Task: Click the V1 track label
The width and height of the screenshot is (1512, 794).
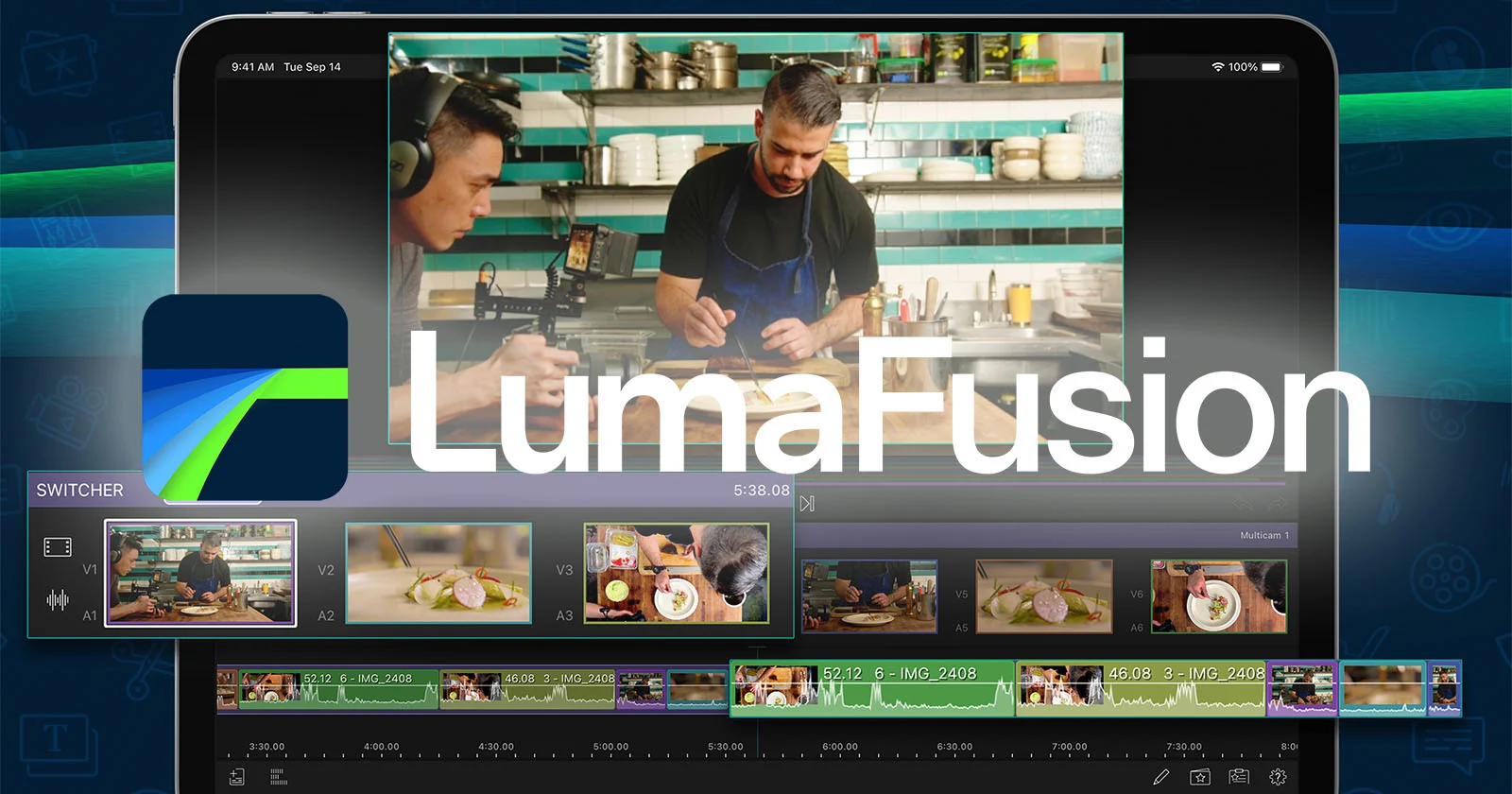Action: [x=90, y=570]
